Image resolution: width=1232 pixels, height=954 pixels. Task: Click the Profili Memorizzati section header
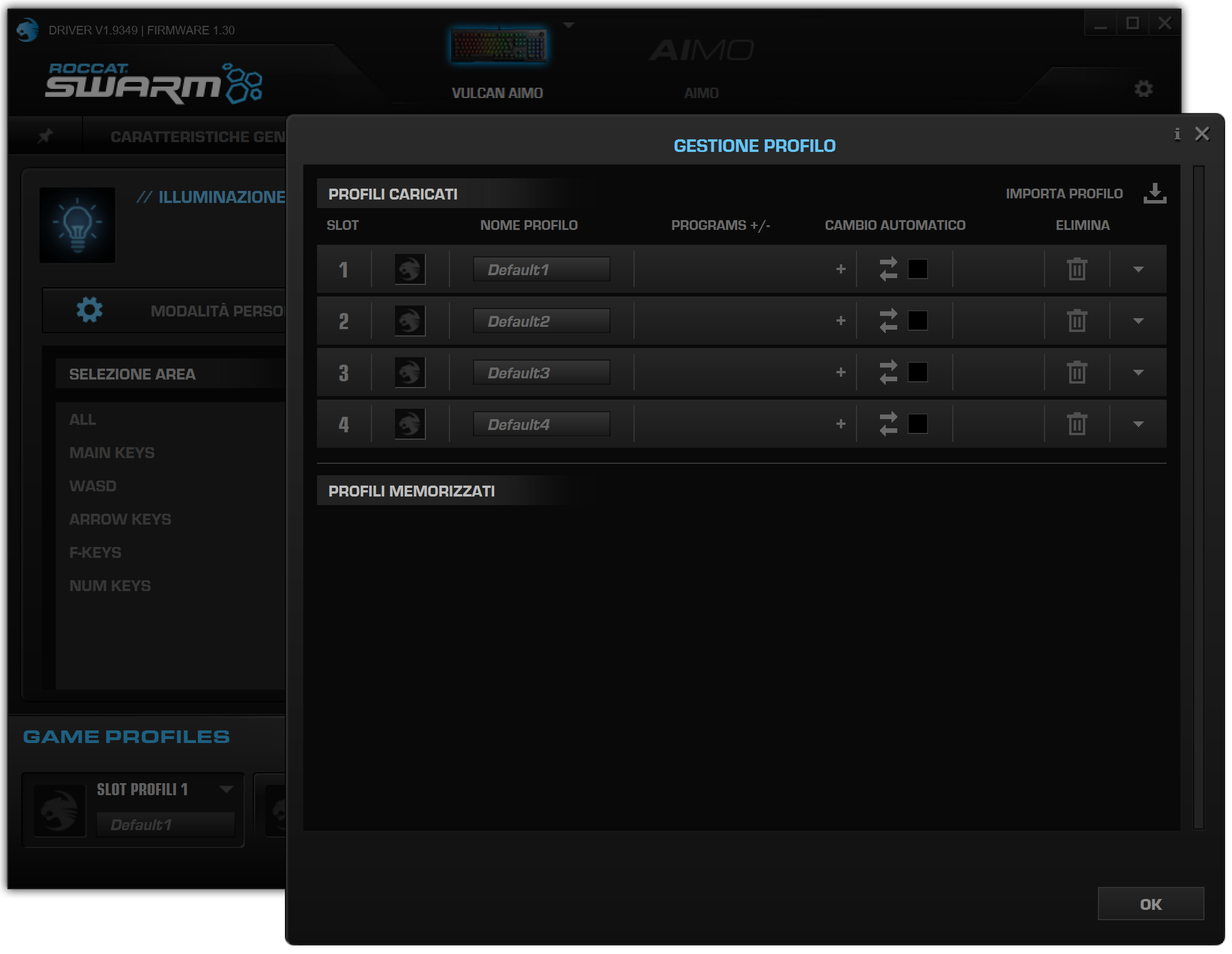(412, 491)
